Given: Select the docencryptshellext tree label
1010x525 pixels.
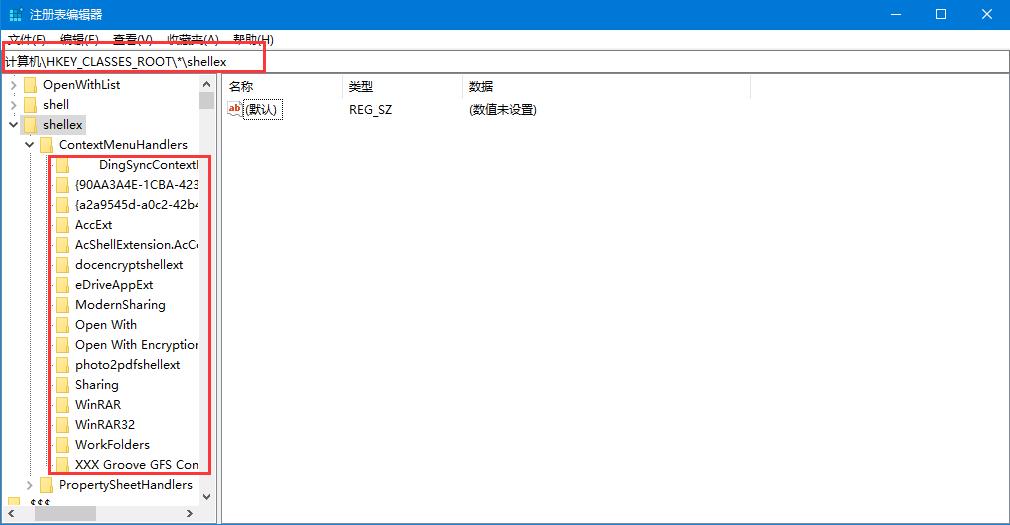Looking at the screenshot, I should (129, 265).
